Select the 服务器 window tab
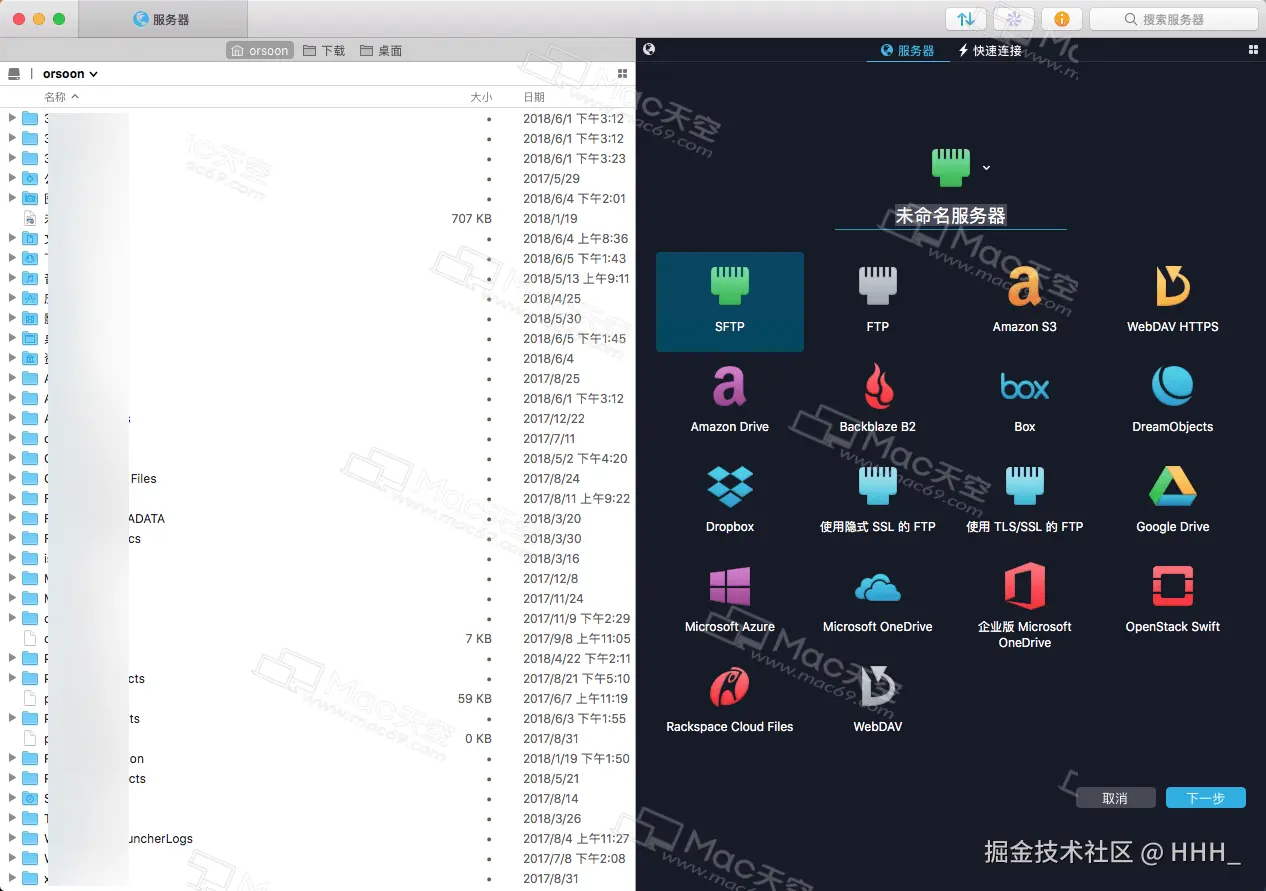The width and height of the screenshot is (1266, 891). tap(162, 19)
